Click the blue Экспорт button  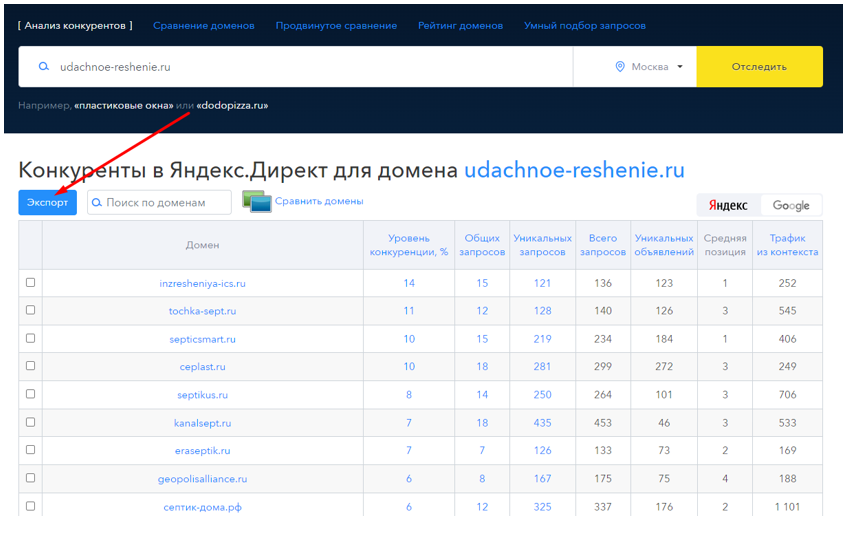click(x=47, y=202)
